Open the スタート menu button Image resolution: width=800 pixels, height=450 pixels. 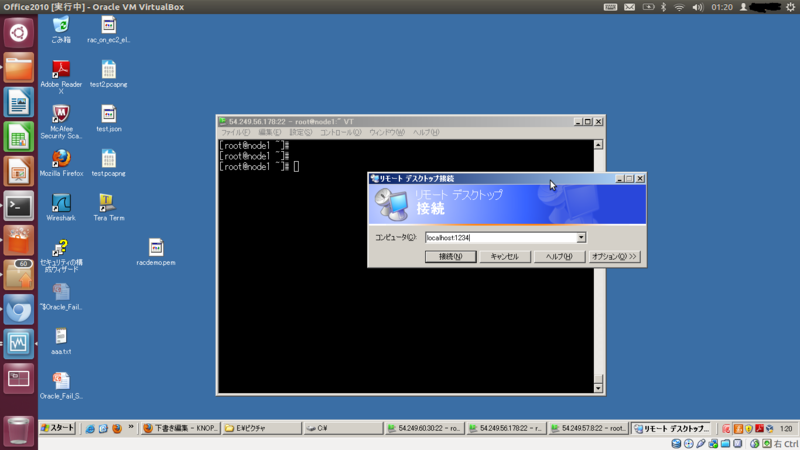(x=58, y=428)
